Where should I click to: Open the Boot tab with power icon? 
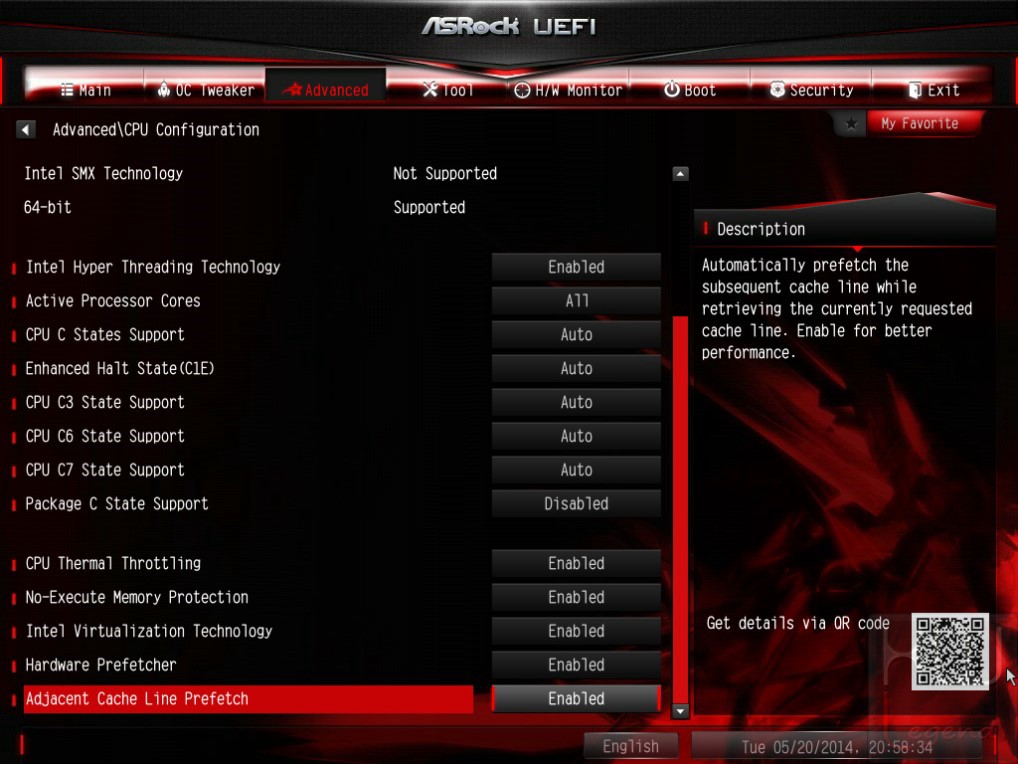point(689,90)
